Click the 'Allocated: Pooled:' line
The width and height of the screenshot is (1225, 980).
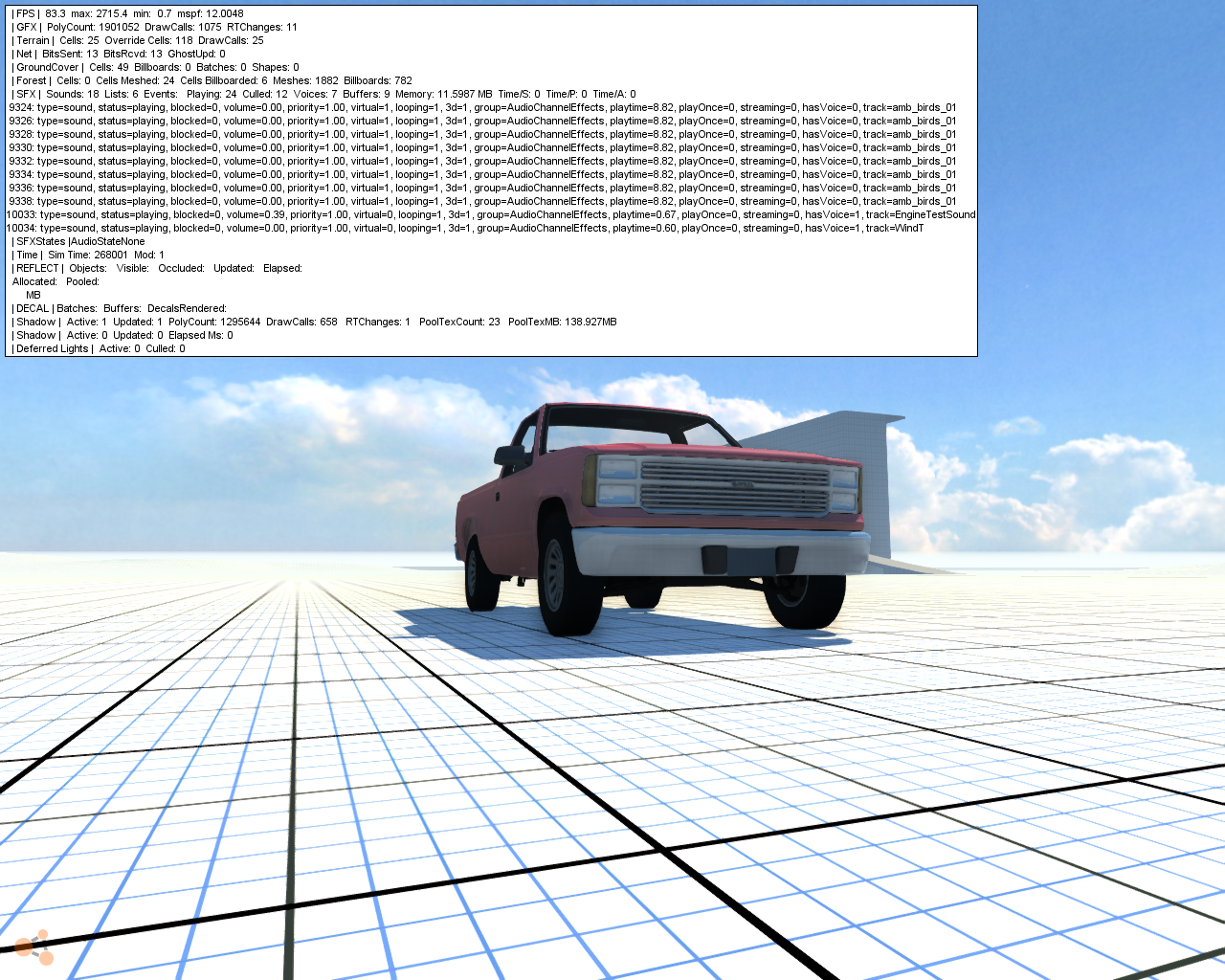click(x=56, y=281)
